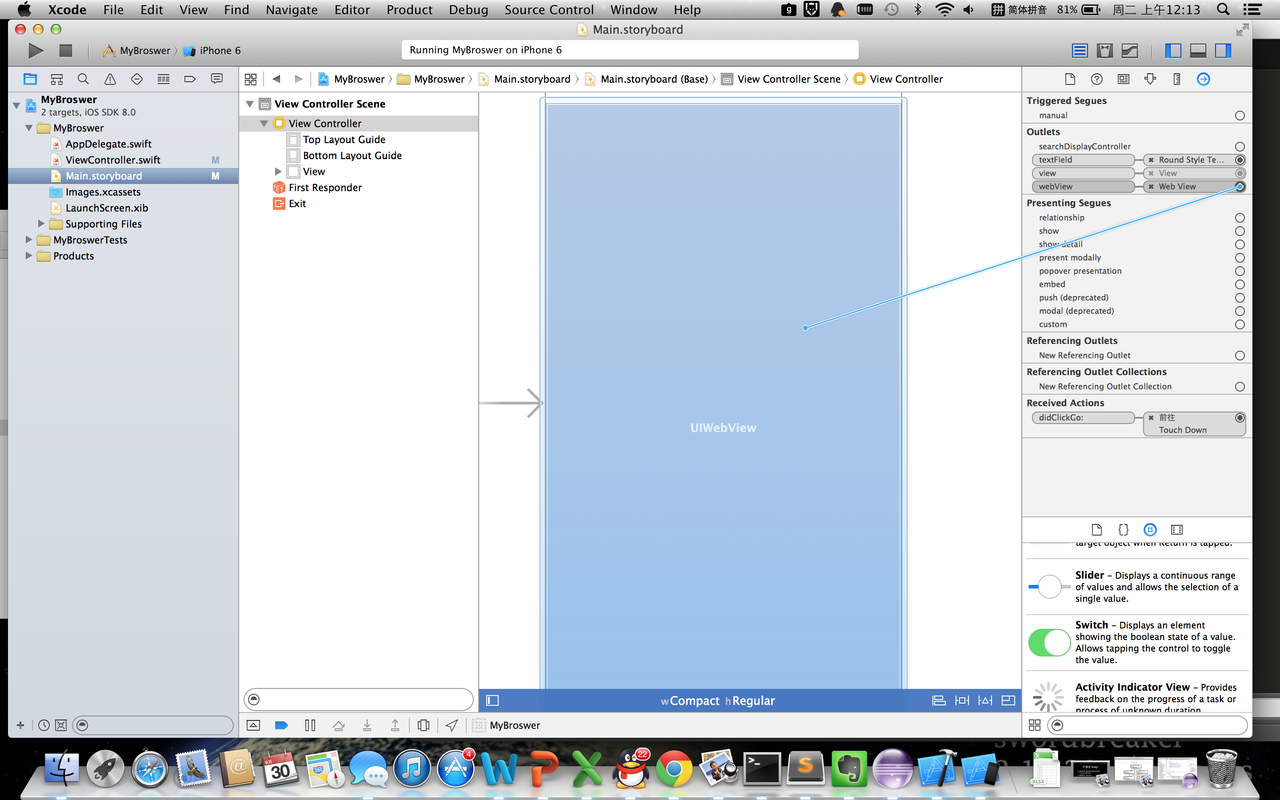Go back in editor history
The image size is (1280, 800).
(276, 79)
